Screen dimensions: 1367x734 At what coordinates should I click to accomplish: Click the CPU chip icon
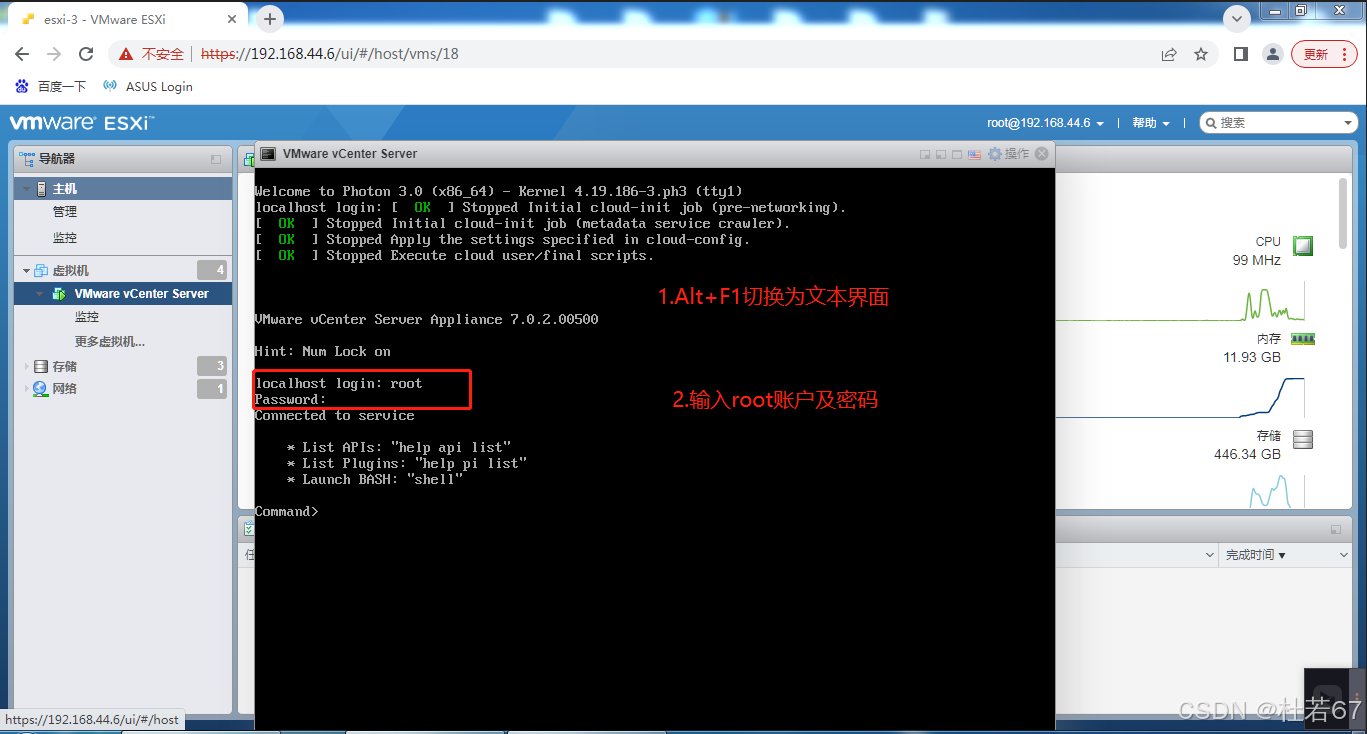coord(1302,244)
